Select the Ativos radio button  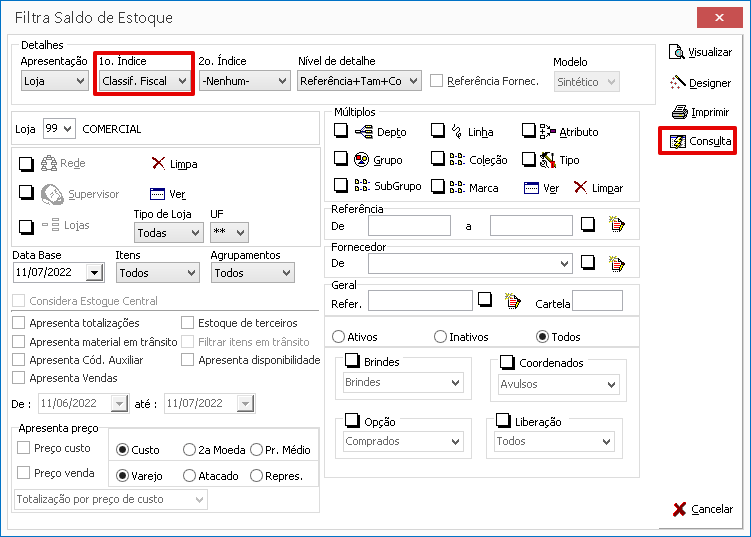(338, 337)
